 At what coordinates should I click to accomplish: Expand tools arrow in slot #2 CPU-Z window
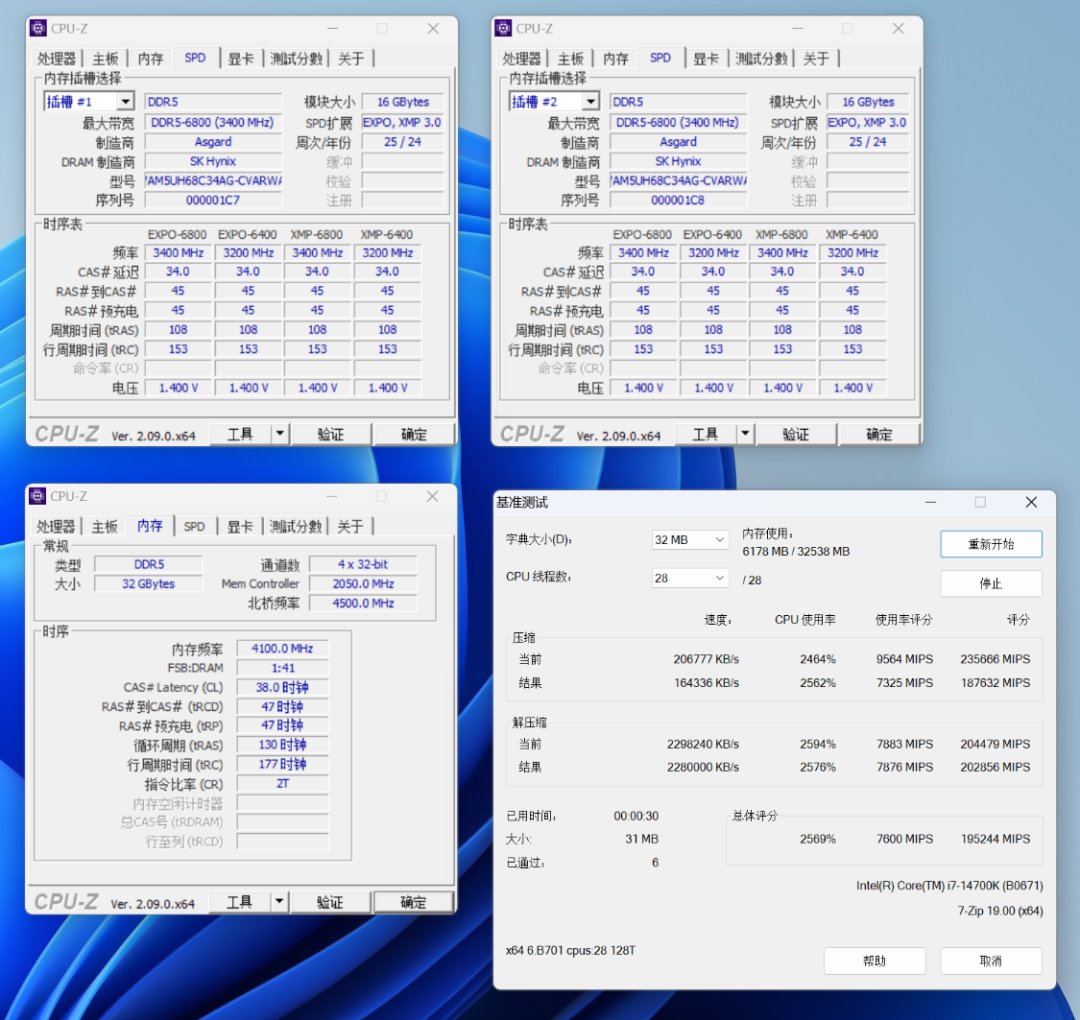[x=745, y=434]
